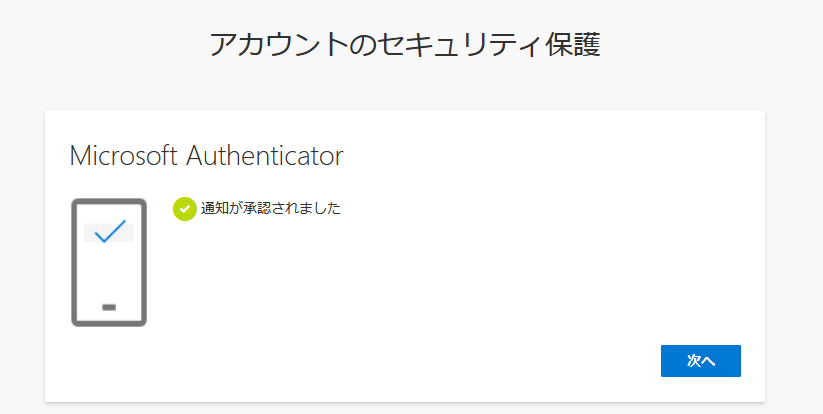Screen dimensions: 823x414
Task: Click the phone illustration's top bezel
Action: click(109, 201)
